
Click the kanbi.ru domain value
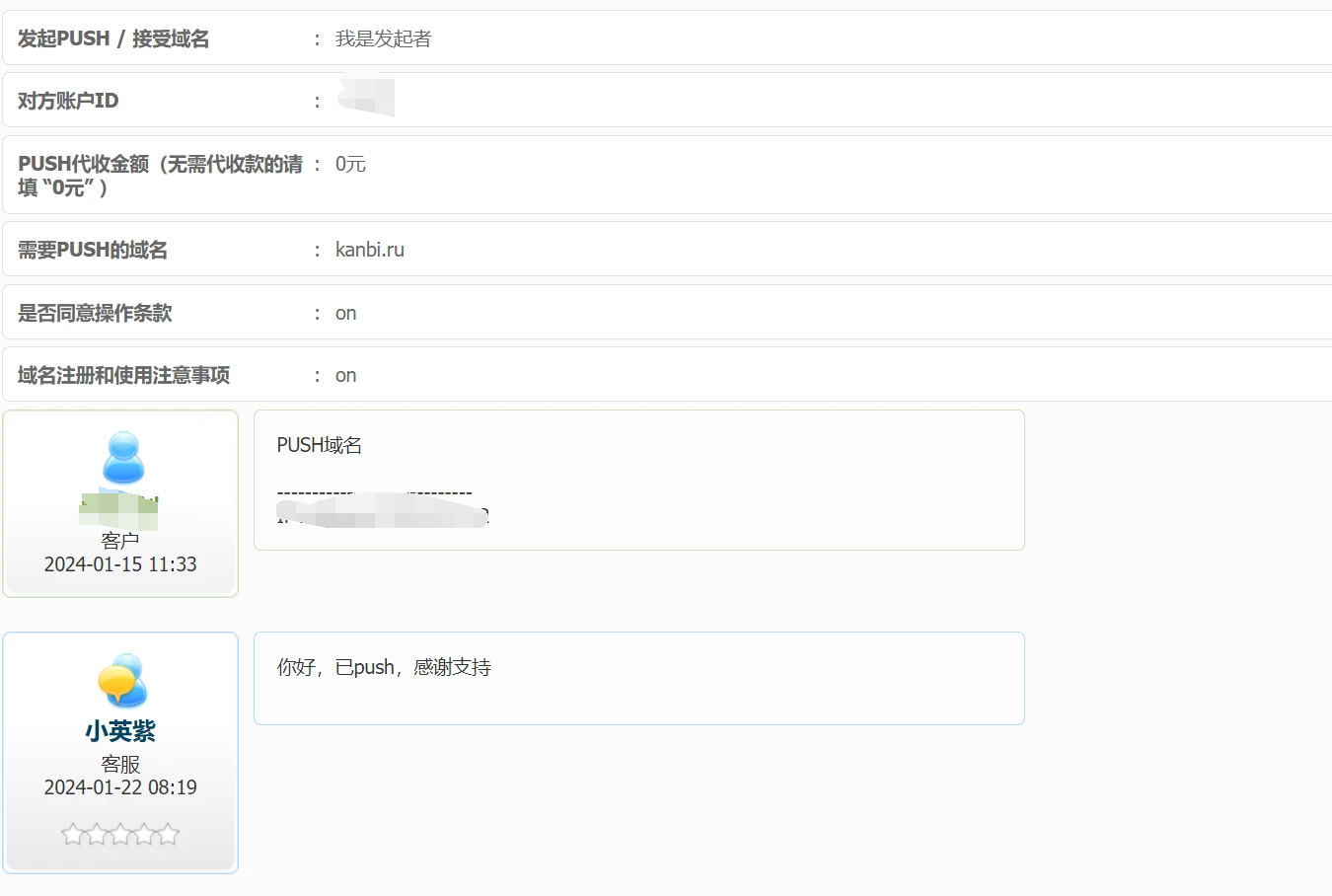pyautogui.click(x=370, y=250)
